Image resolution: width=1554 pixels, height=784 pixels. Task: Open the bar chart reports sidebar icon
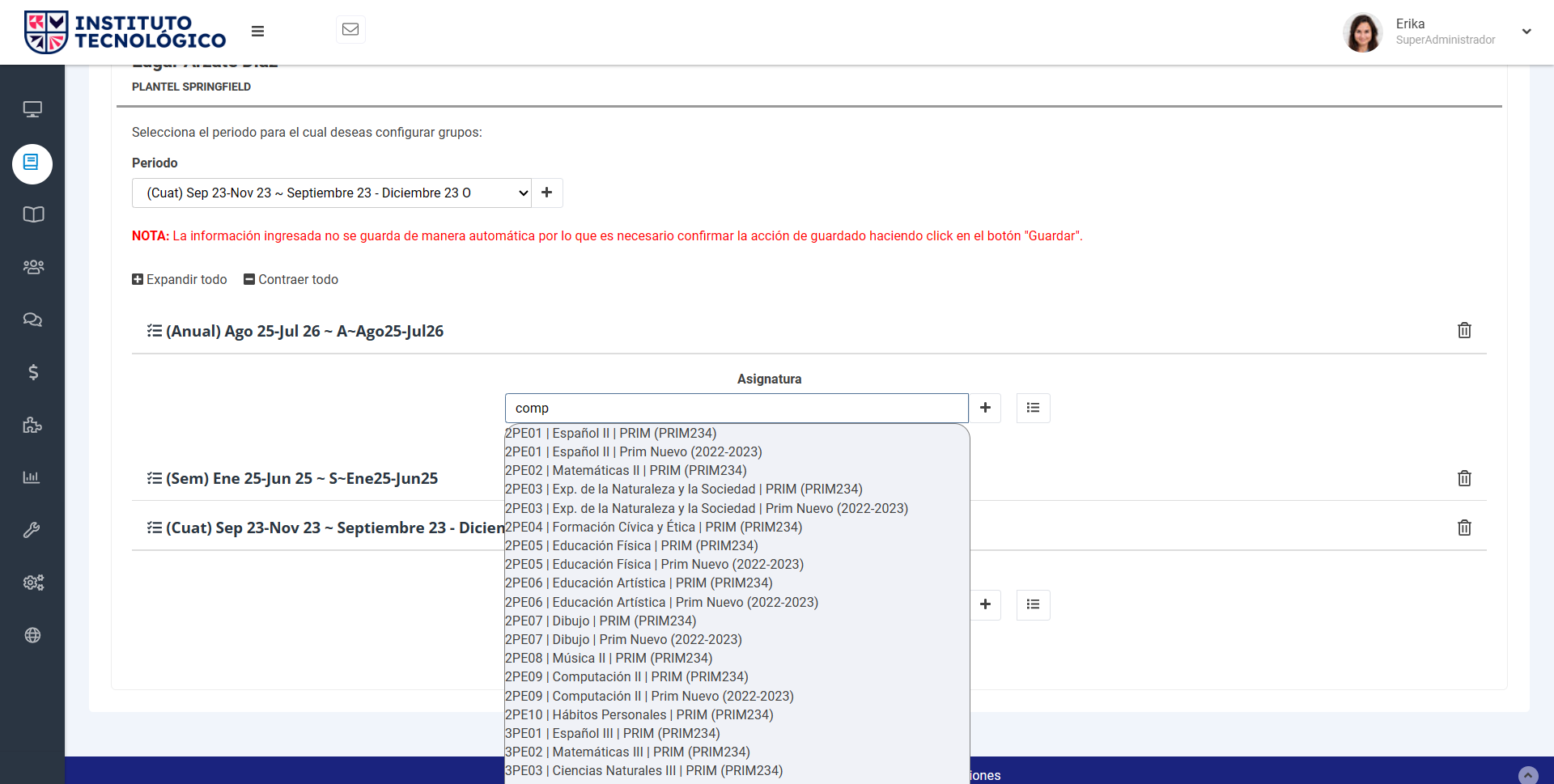32,477
